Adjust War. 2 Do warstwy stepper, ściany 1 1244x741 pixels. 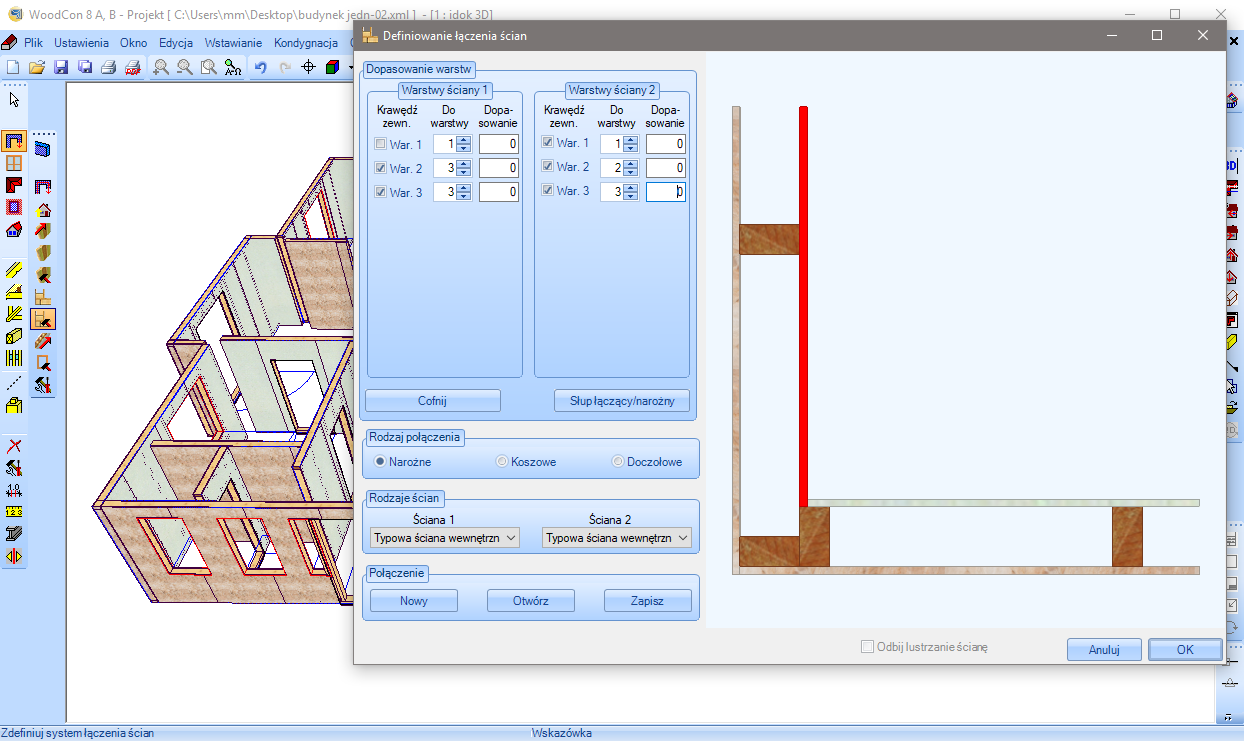coord(463,168)
